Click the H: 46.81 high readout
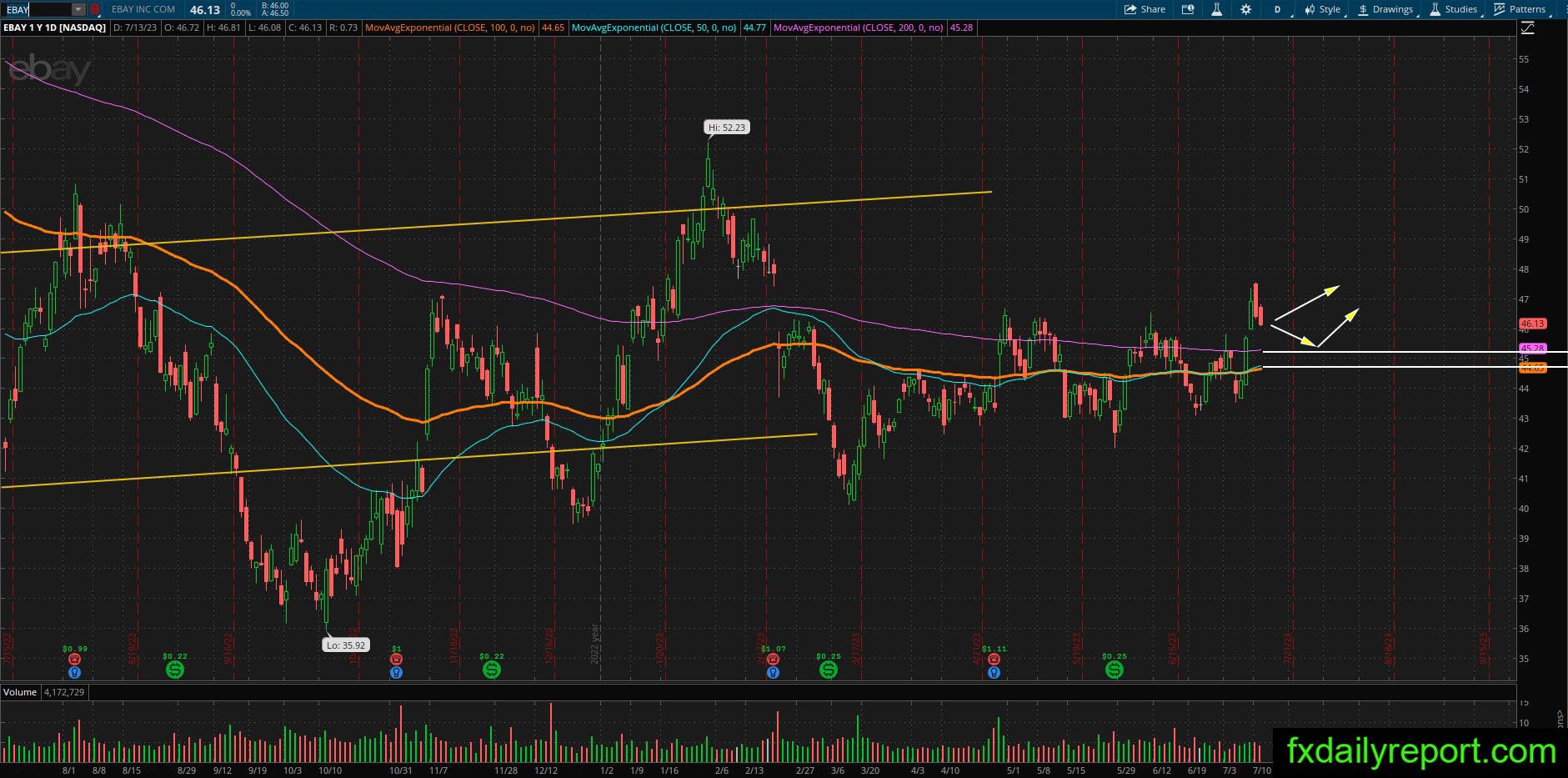The width and height of the screenshot is (1568, 778). point(224,28)
